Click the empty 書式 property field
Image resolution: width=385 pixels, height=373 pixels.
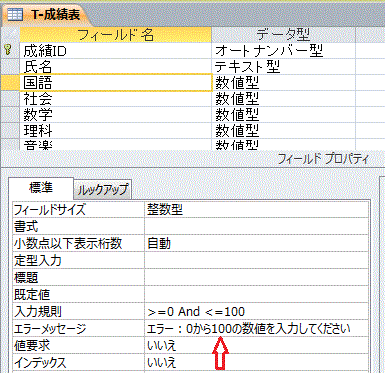pyautogui.click(x=257, y=226)
